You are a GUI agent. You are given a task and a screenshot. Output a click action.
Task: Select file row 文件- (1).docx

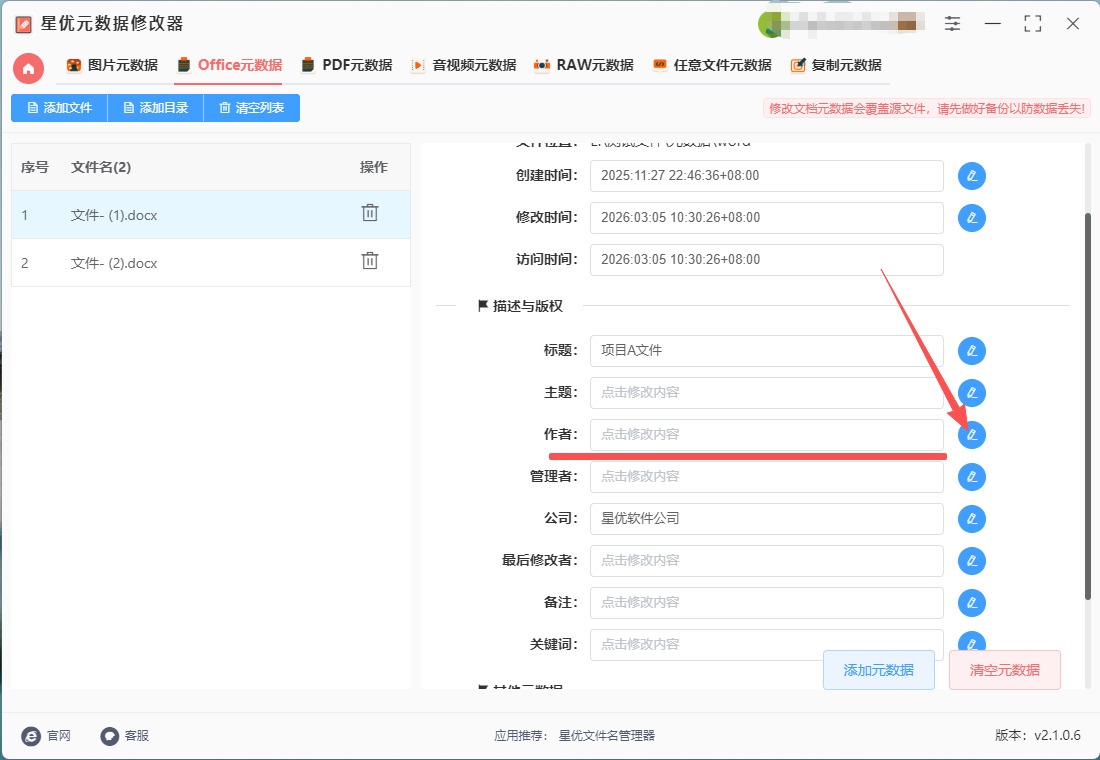pos(210,215)
